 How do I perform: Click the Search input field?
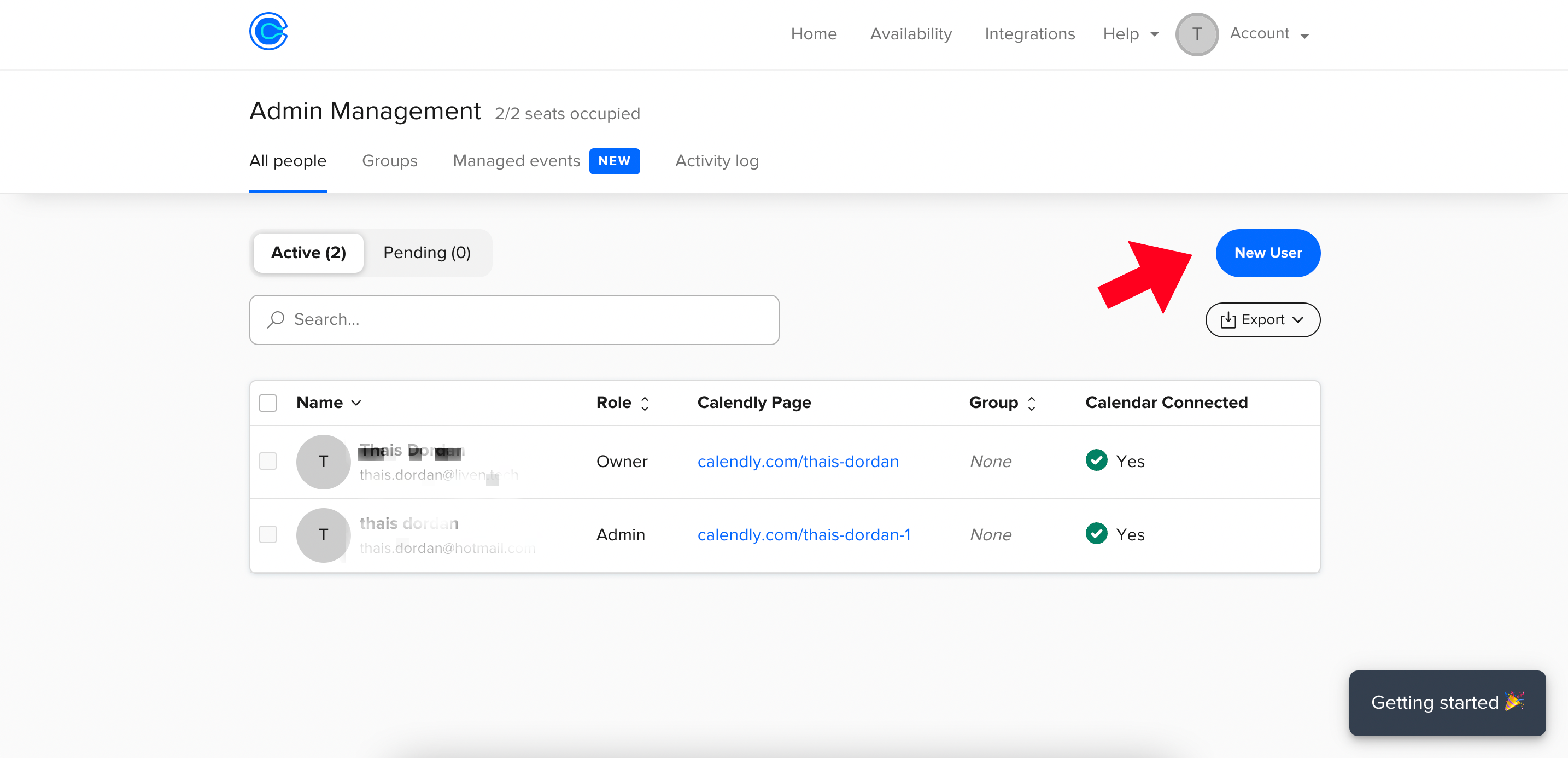523,319
